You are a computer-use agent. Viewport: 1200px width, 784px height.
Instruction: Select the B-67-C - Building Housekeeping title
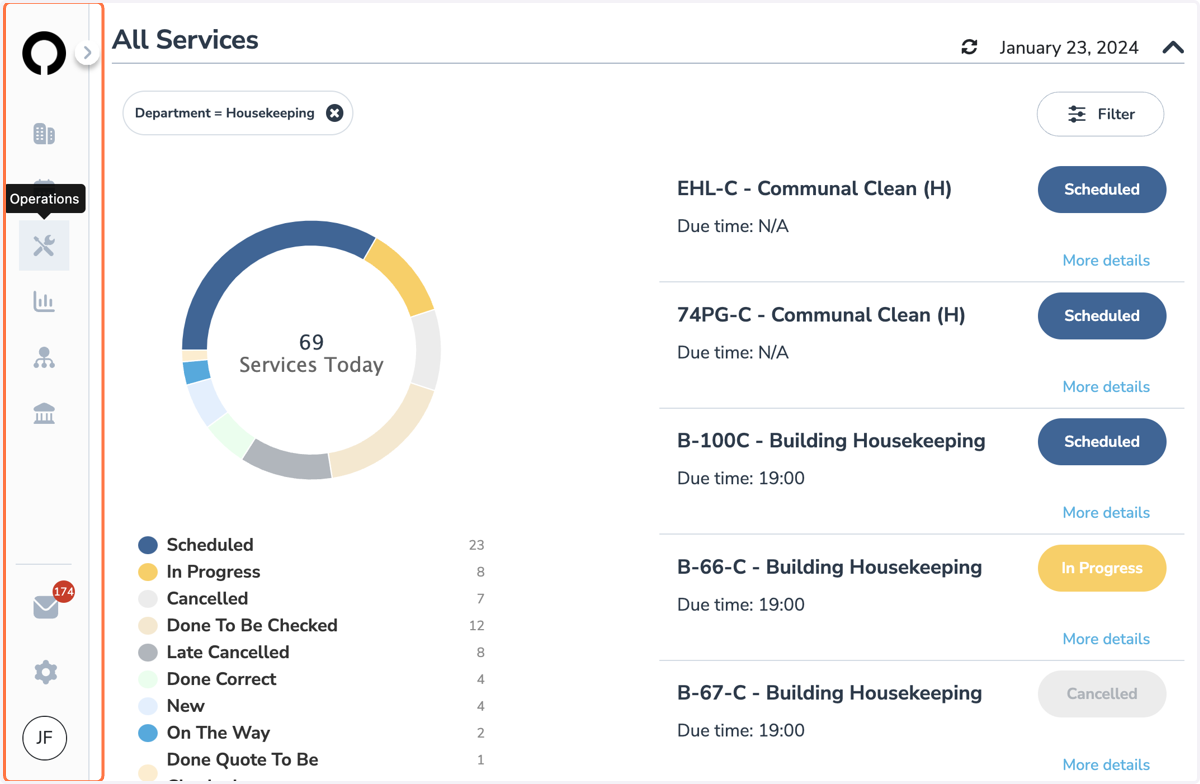pyautogui.click(x=829, y=693)
